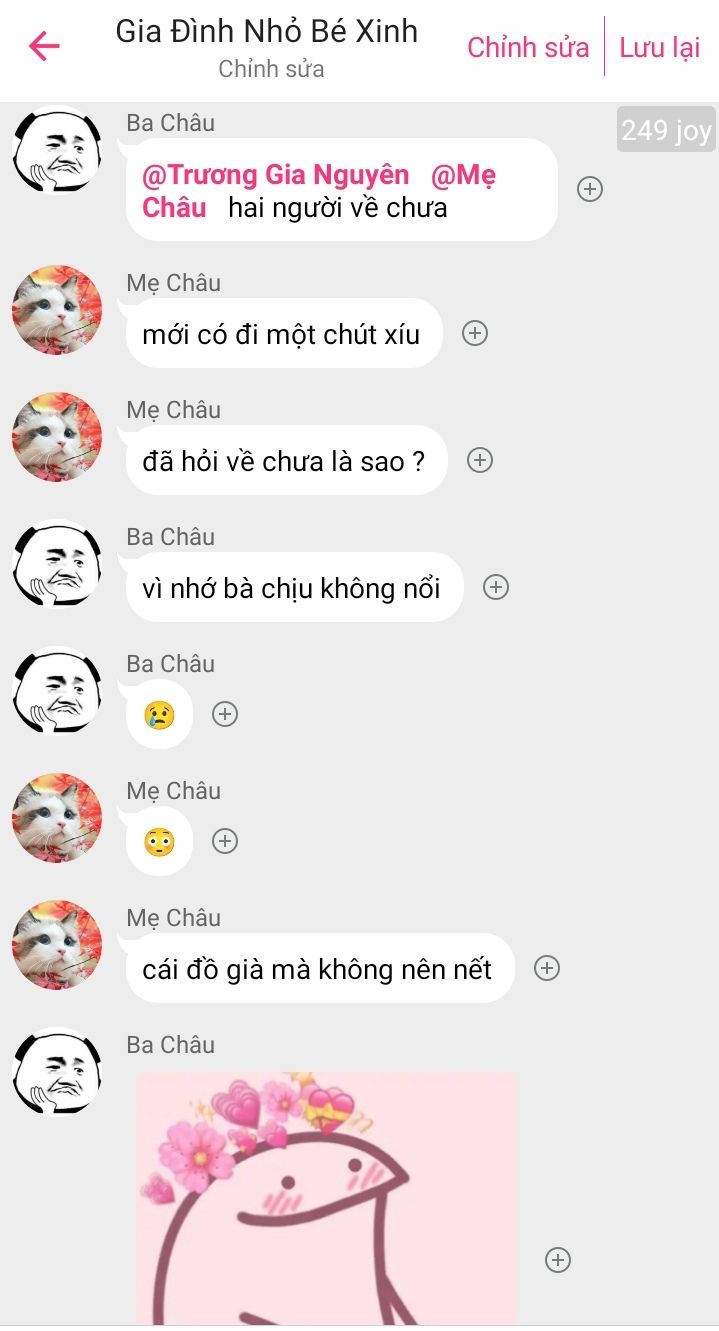This screenshot has height=1331, width=719.
Task: Click plus icon next to "mới có đi một chút xíu"
Action: [x=475, y=333]
